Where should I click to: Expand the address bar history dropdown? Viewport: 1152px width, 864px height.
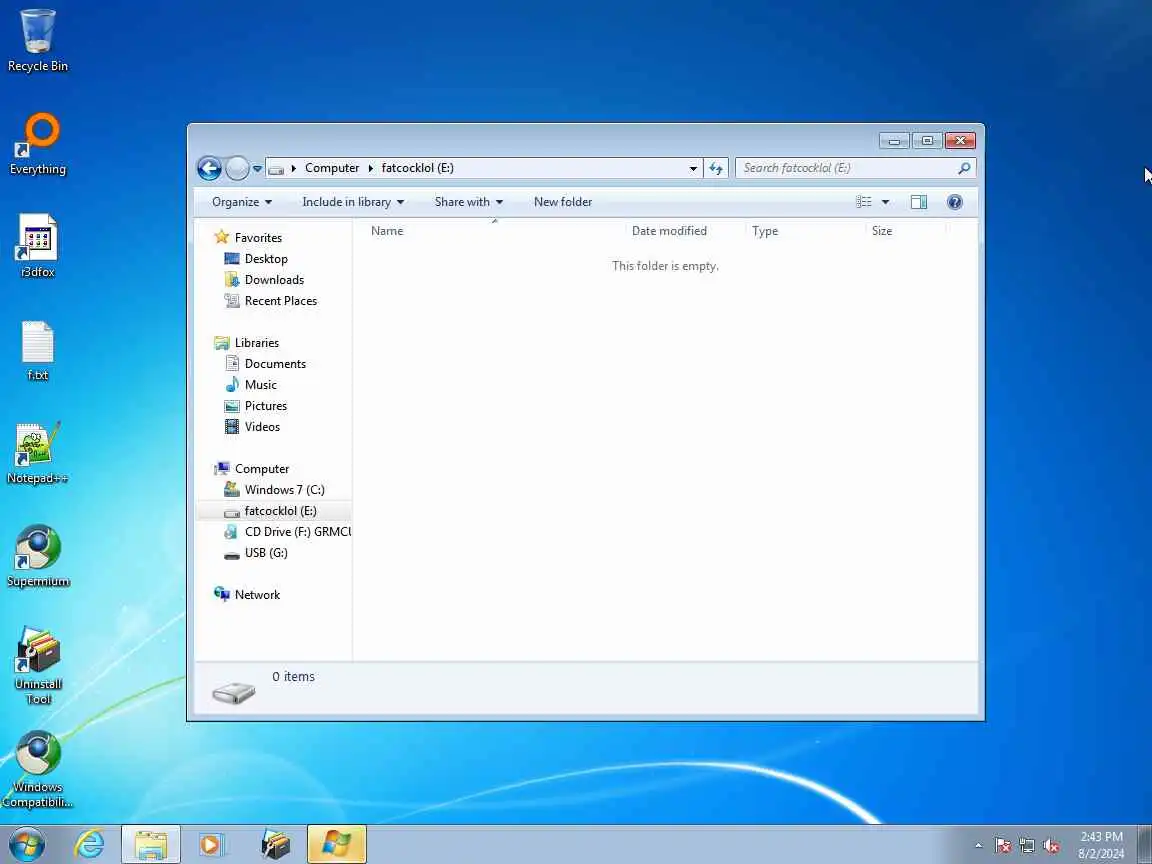click(x=693, y=168)
